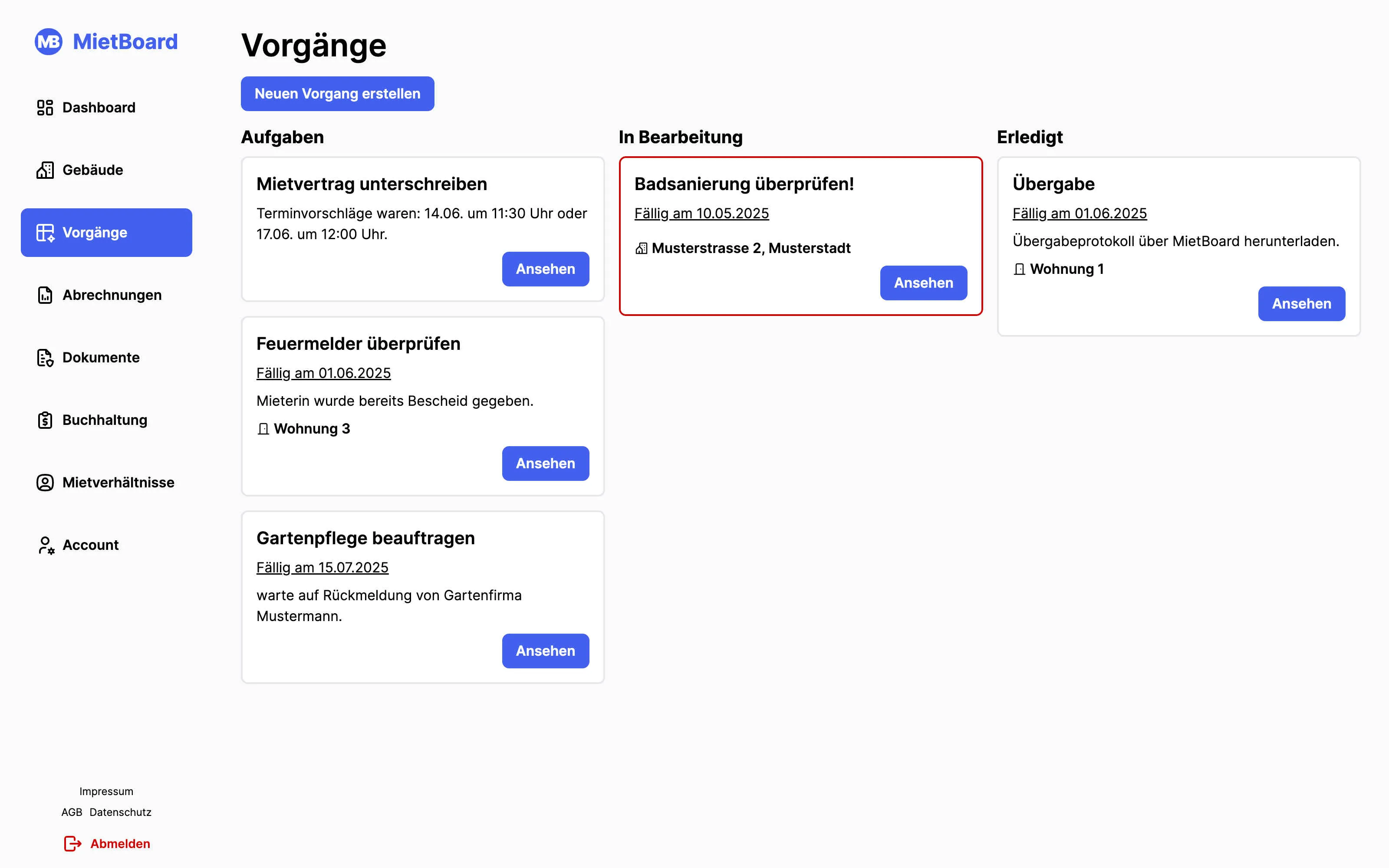Navigate to the Buchhaltung page
The height and width of the screenshot is (868, 1389).
click(x=105, y=420)
